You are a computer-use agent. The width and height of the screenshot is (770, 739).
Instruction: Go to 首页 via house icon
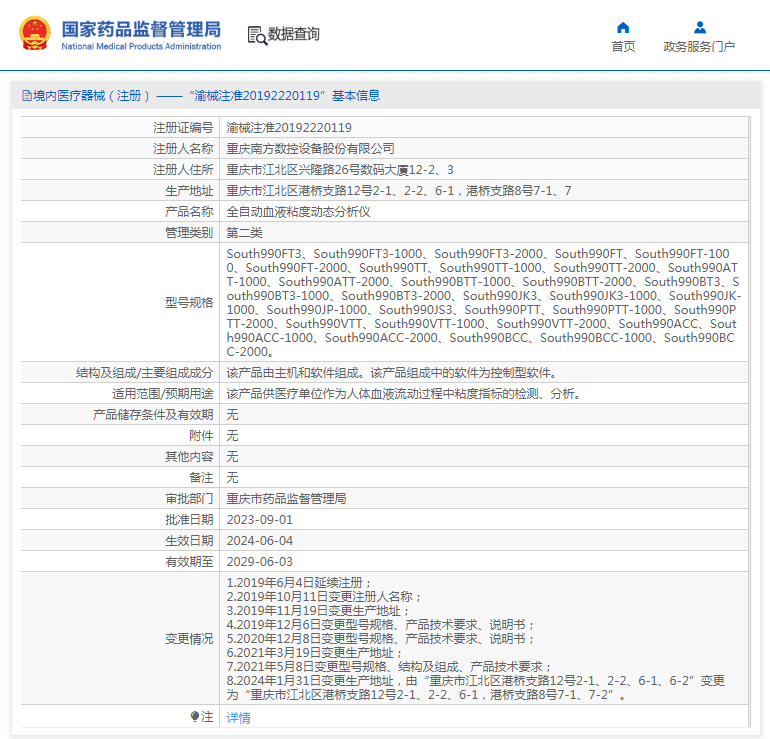[x=623, y=27]
